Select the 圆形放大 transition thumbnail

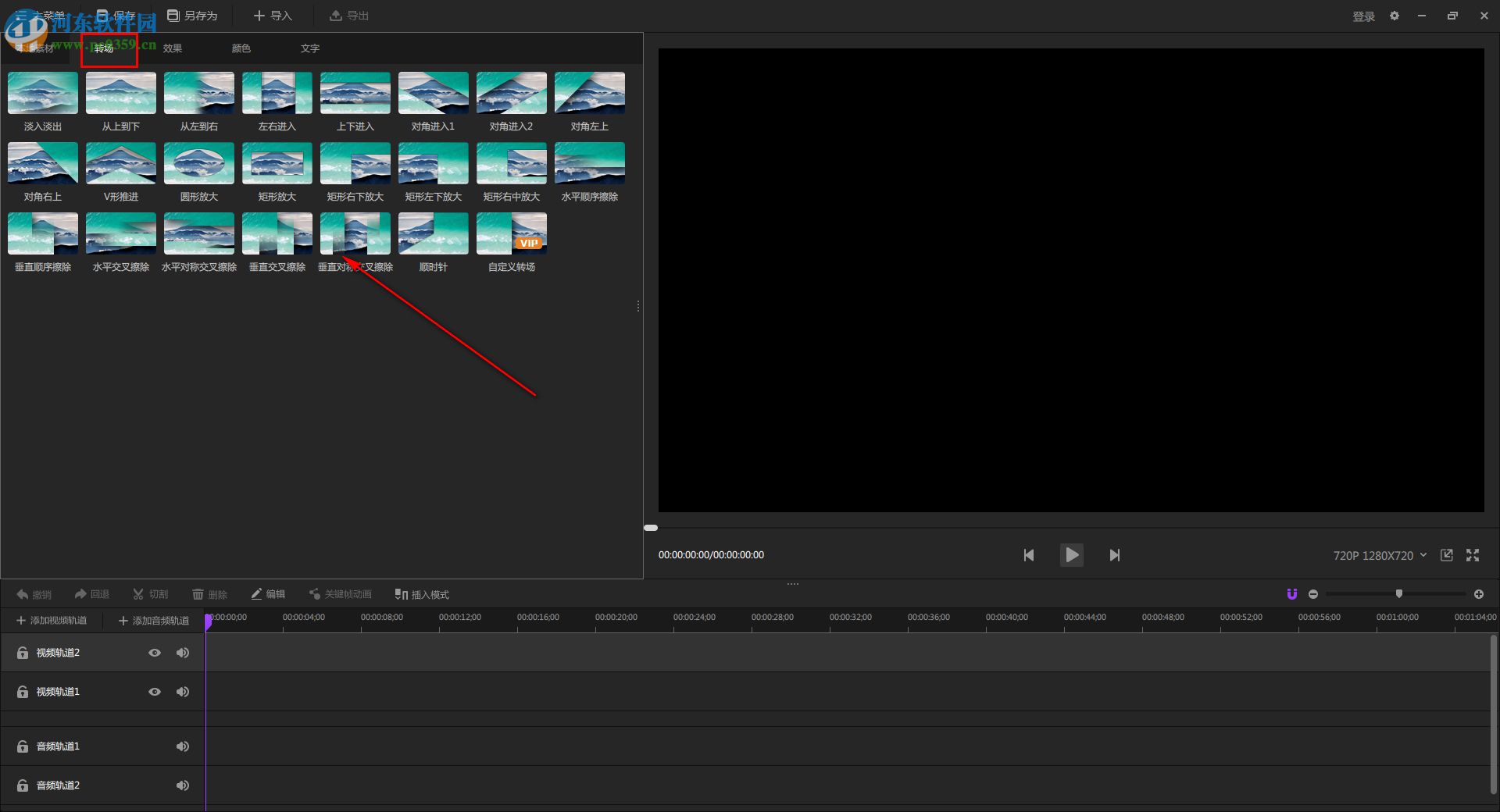[199, 163]
